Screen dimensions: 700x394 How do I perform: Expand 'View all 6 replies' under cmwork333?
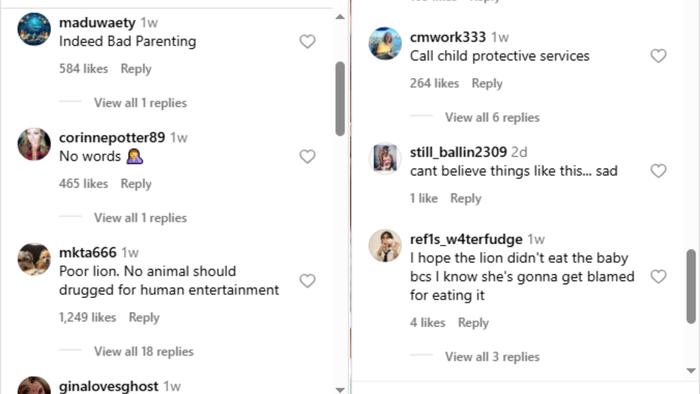point(492,117)
